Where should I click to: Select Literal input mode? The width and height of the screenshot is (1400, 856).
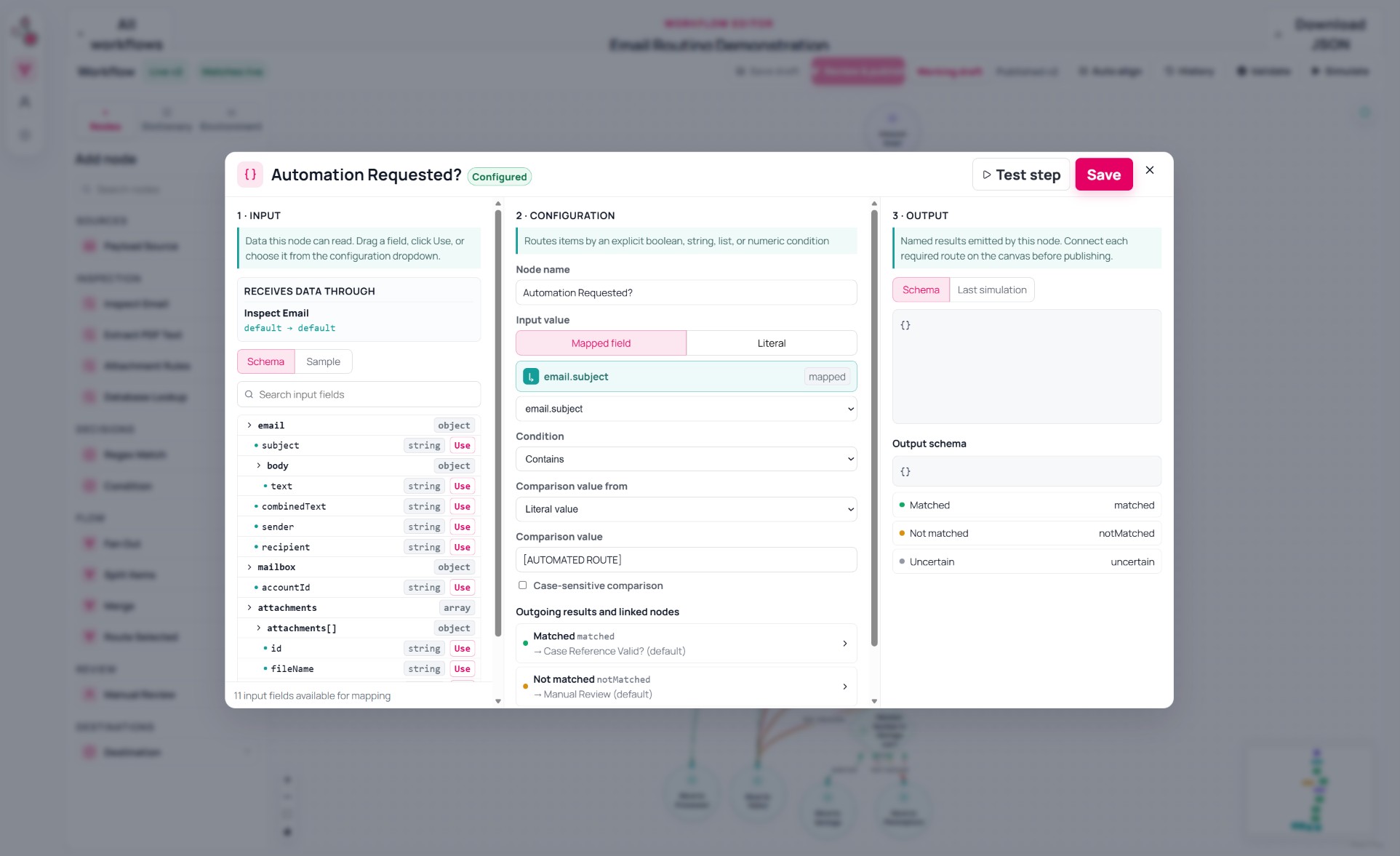coord(772,343)
